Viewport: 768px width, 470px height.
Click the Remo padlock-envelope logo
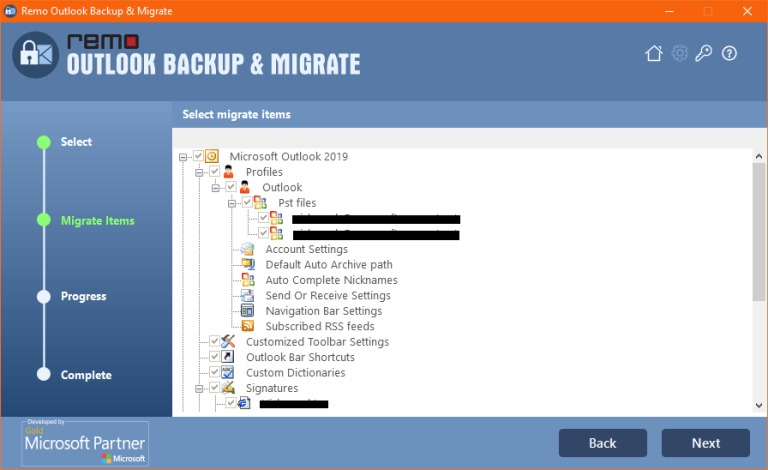[x=35, y=54]
